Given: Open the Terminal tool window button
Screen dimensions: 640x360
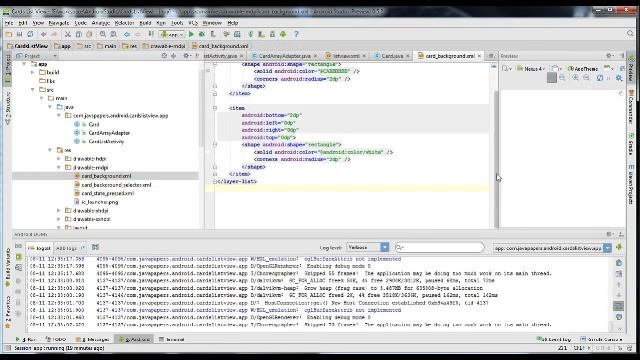Looking at the screenshot, I should pyautogui.click(x=171, y=339).
